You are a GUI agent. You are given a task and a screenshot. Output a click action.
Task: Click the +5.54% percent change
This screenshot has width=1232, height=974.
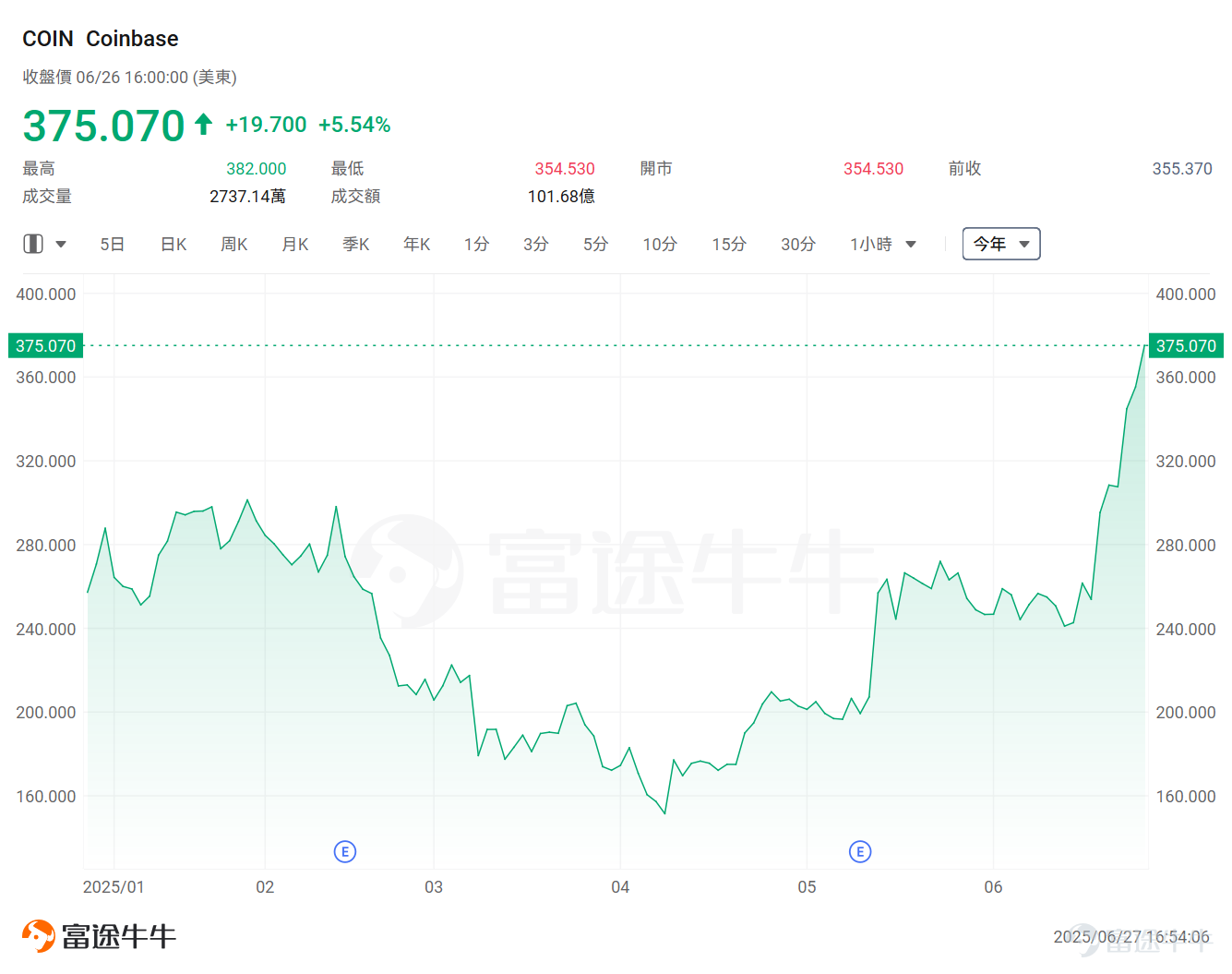coord(354,125)
